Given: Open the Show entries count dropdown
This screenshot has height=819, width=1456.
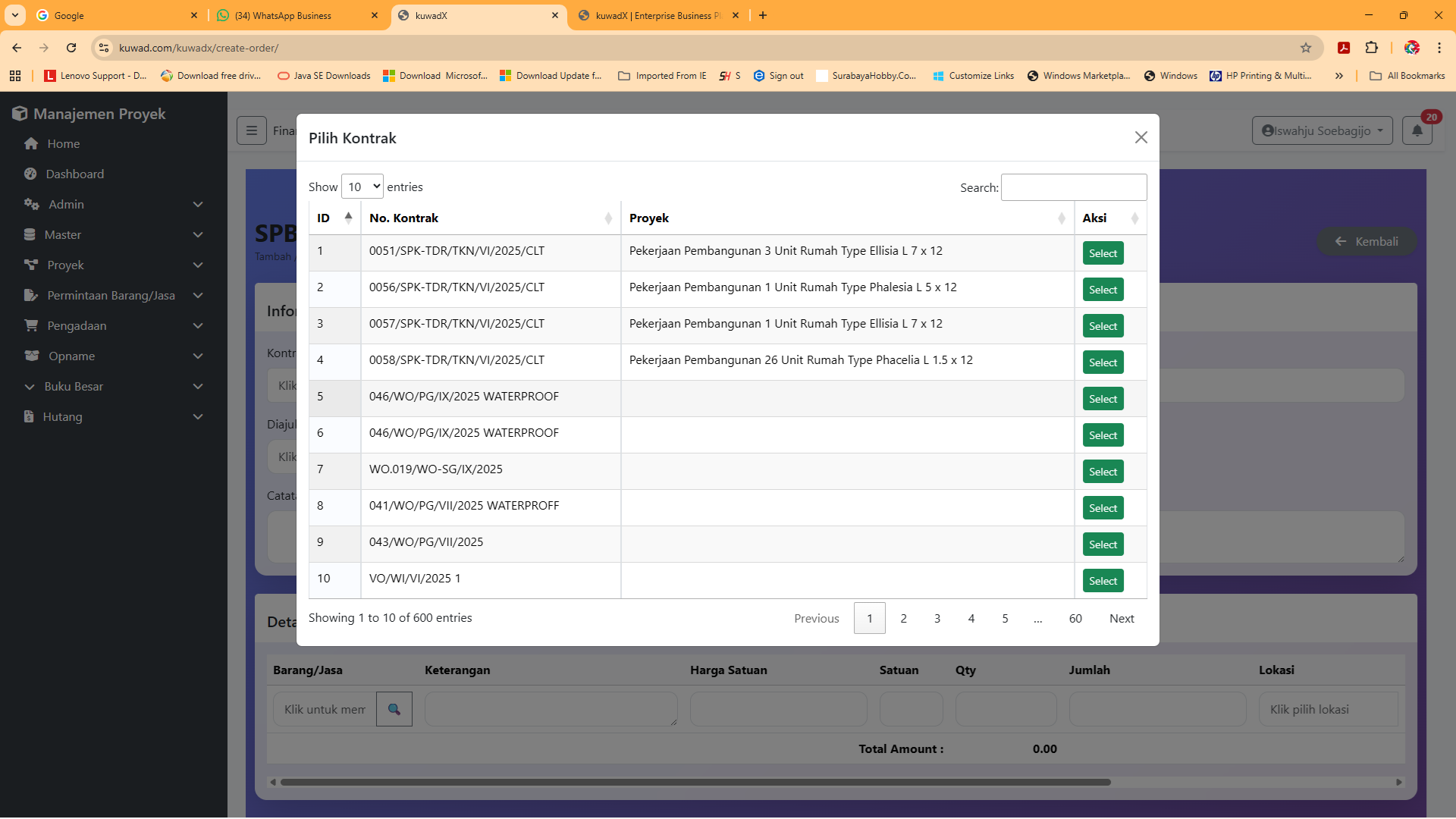Looking at the screenshot, I should [362, 187].
